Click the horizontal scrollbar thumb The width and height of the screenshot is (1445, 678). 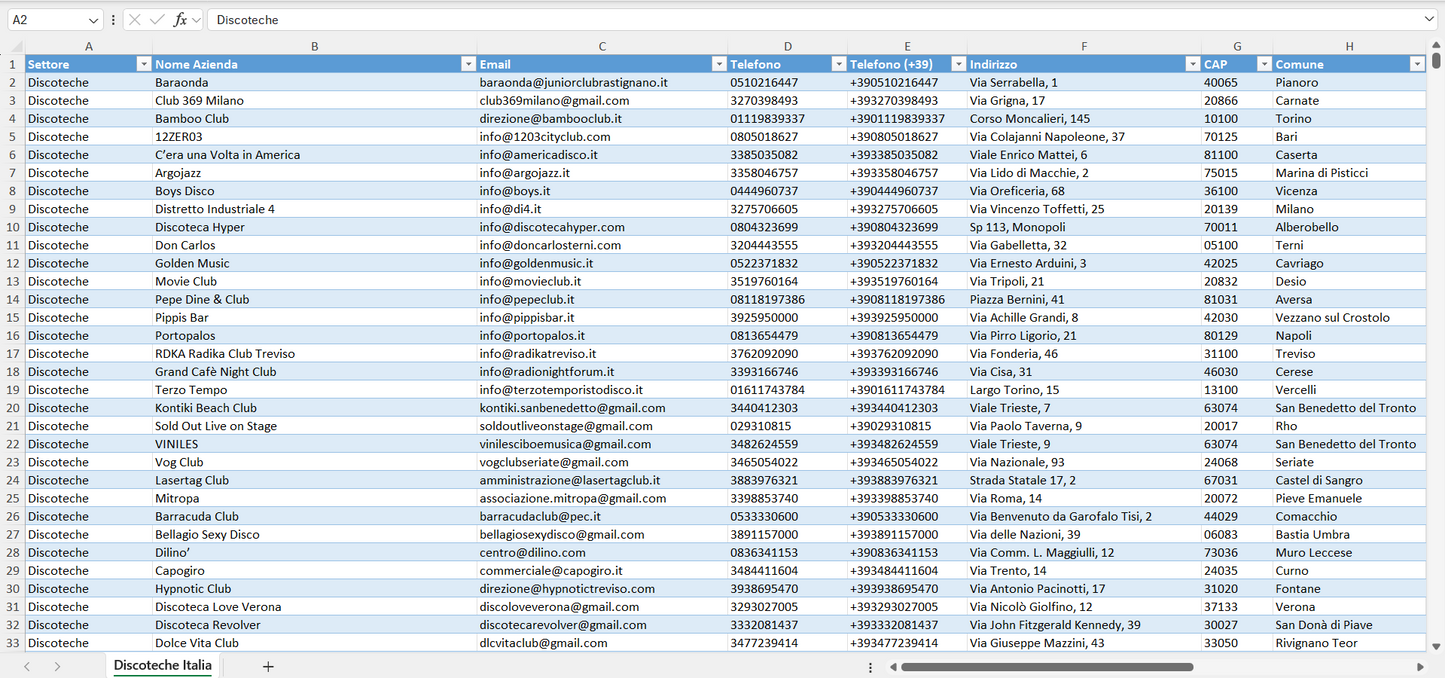pos(1047,667)
